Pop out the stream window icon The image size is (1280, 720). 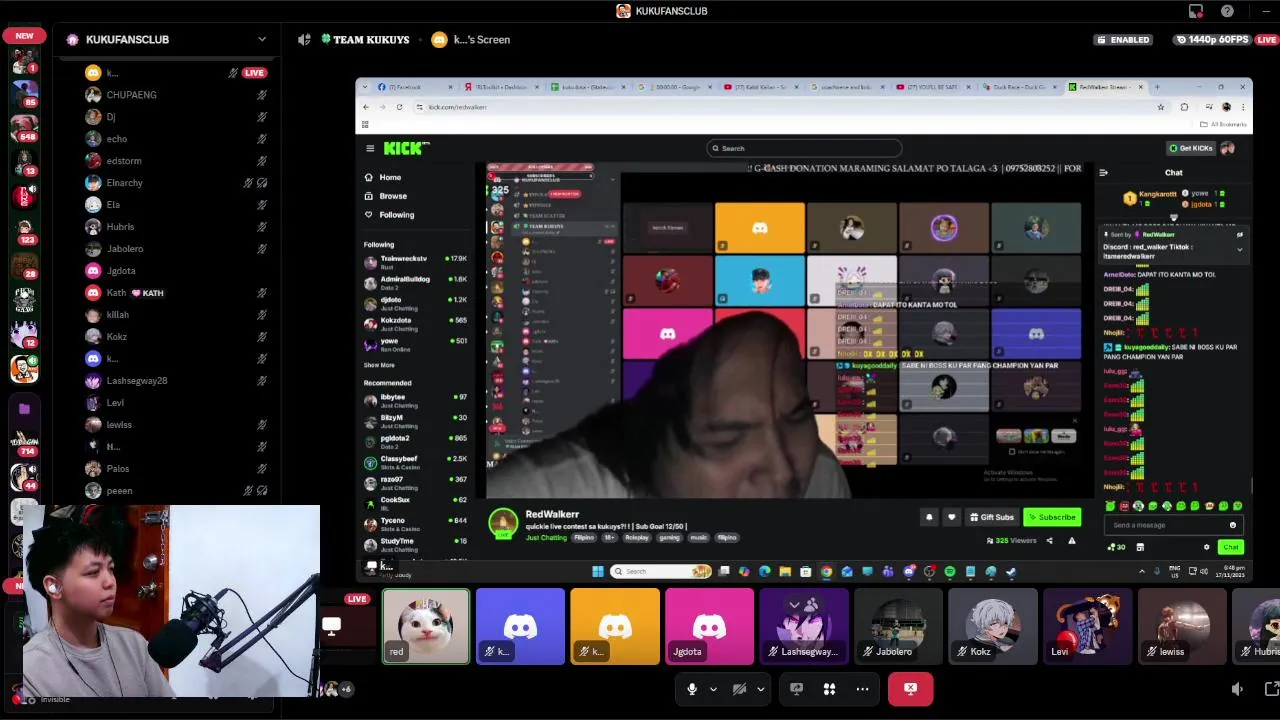click(x=1272, y=689)
